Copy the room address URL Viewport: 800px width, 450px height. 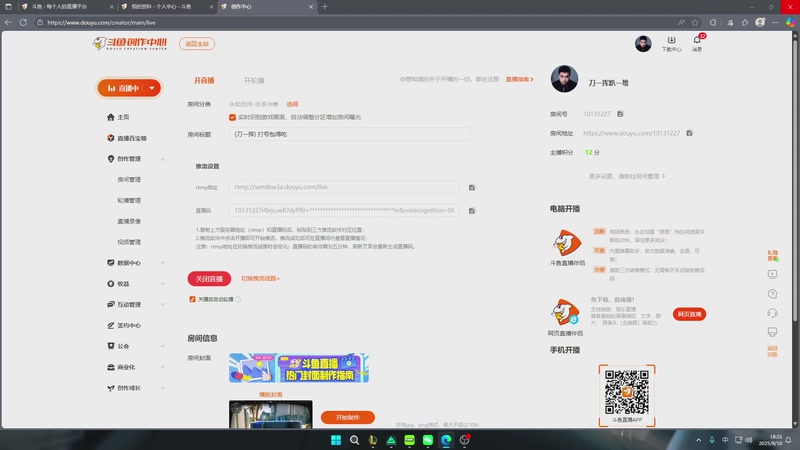[689, 133]
